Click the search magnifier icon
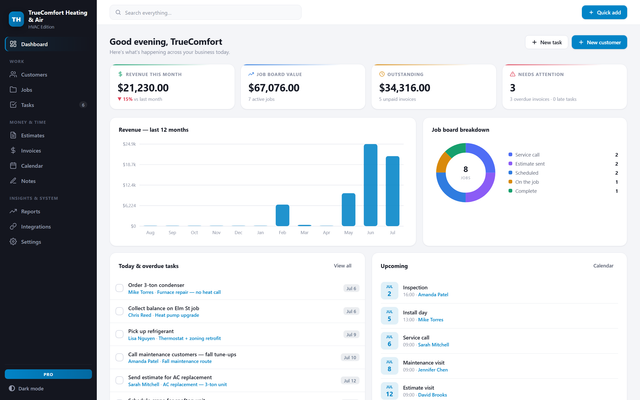The height and width of the screenshot is (400, 640). pyautogui.click(x=118, y=13)
